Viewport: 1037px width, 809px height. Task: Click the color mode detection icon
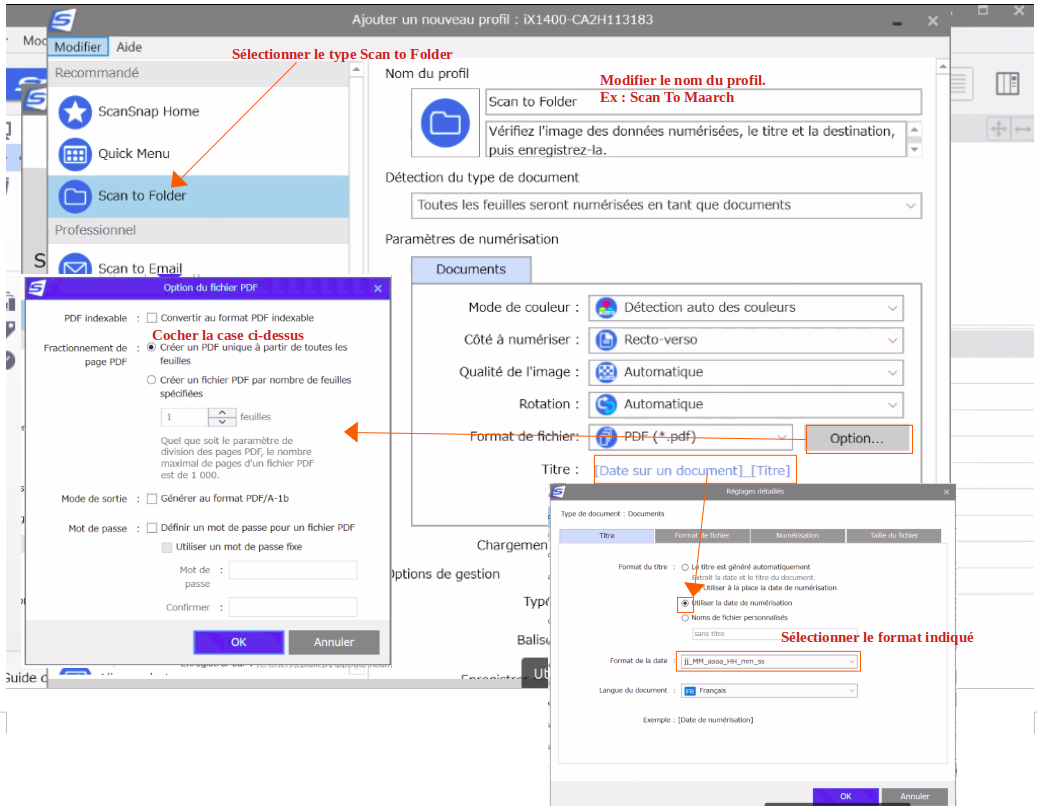(x=606, y=308)
